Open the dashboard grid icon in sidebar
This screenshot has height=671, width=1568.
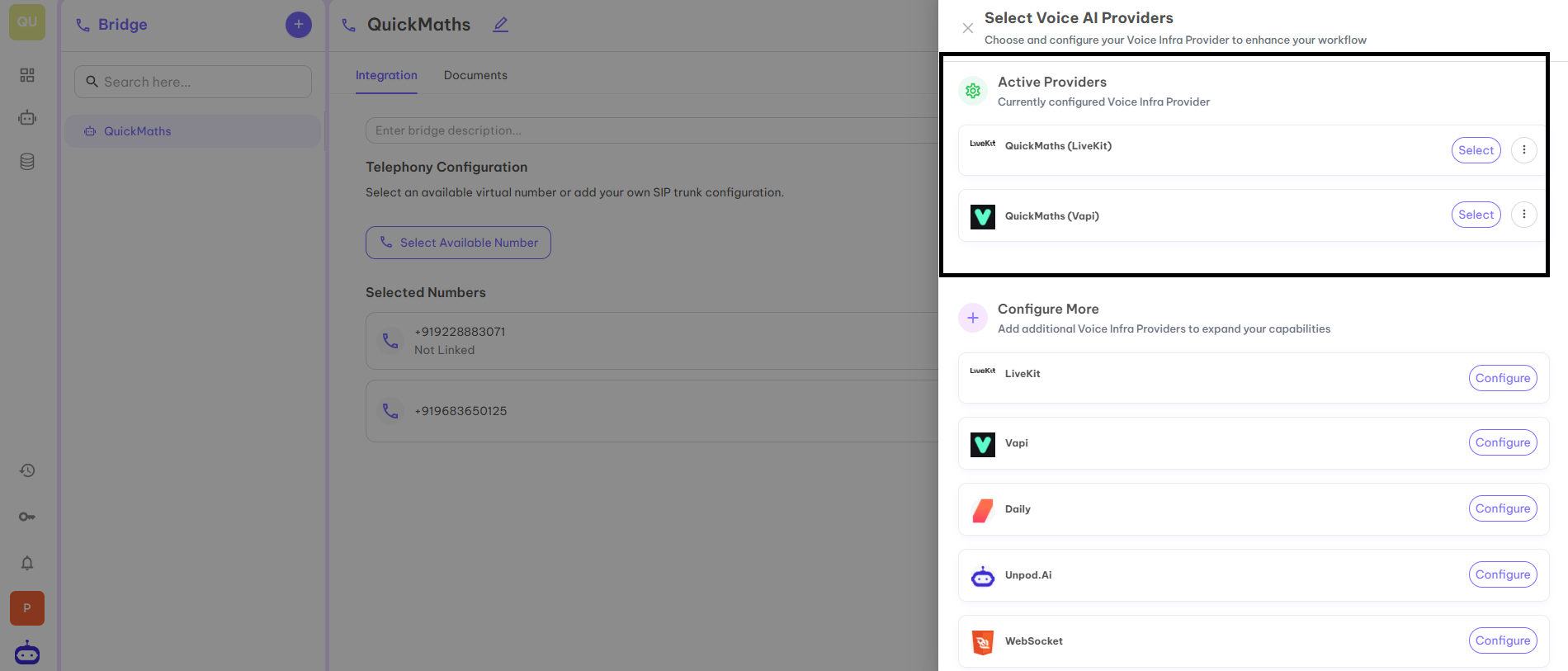coord(27,75)
